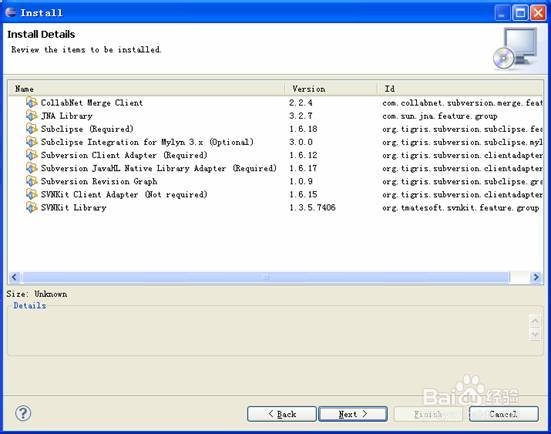Click the SVNKit Client Adapter feature icon

pos(31,194)
